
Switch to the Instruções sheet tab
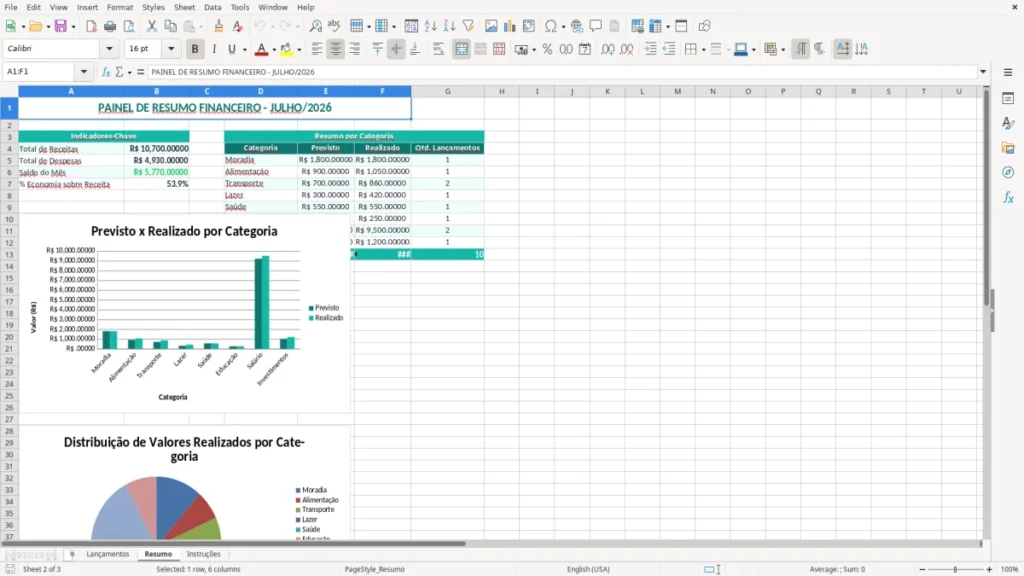pyautogui.click(x=204, y=554)
